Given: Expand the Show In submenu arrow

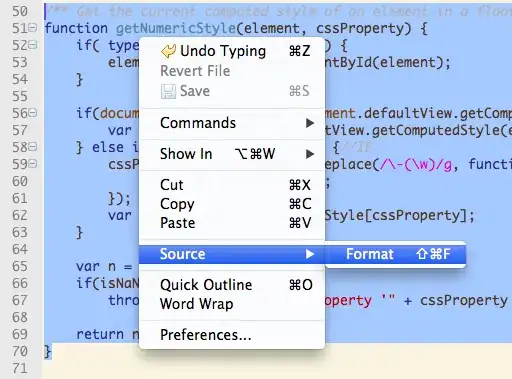Looking at the screenshot, I should point(310,154).
